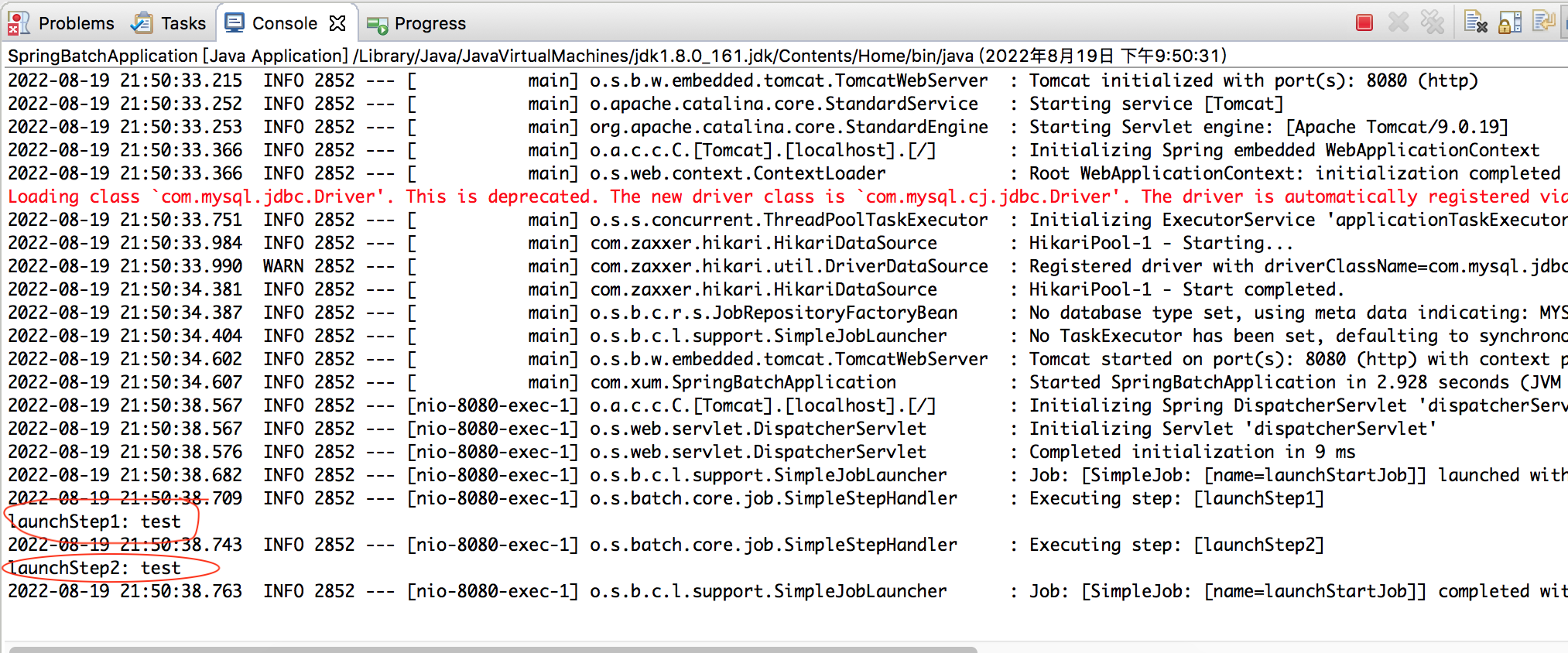
Task: Terminate the running application with red stop button
Action: click(x=1364, y=22)
